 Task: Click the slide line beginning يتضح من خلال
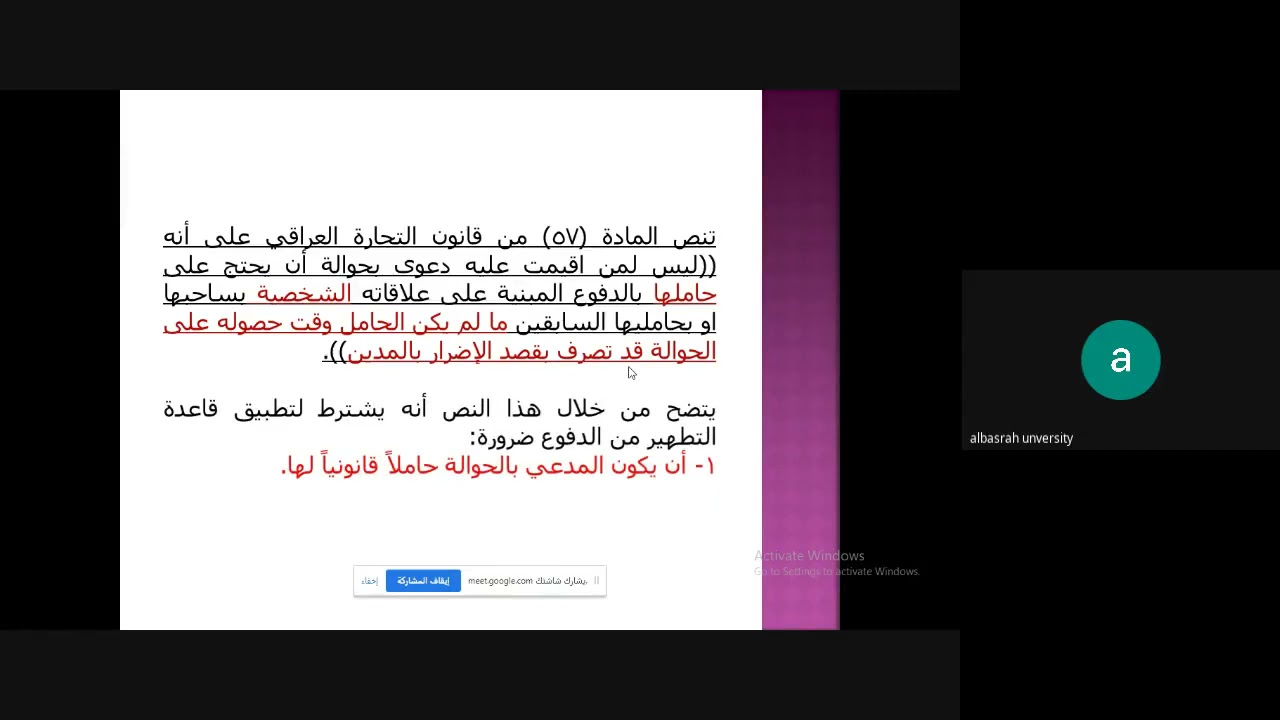click(x=439, y=409)
